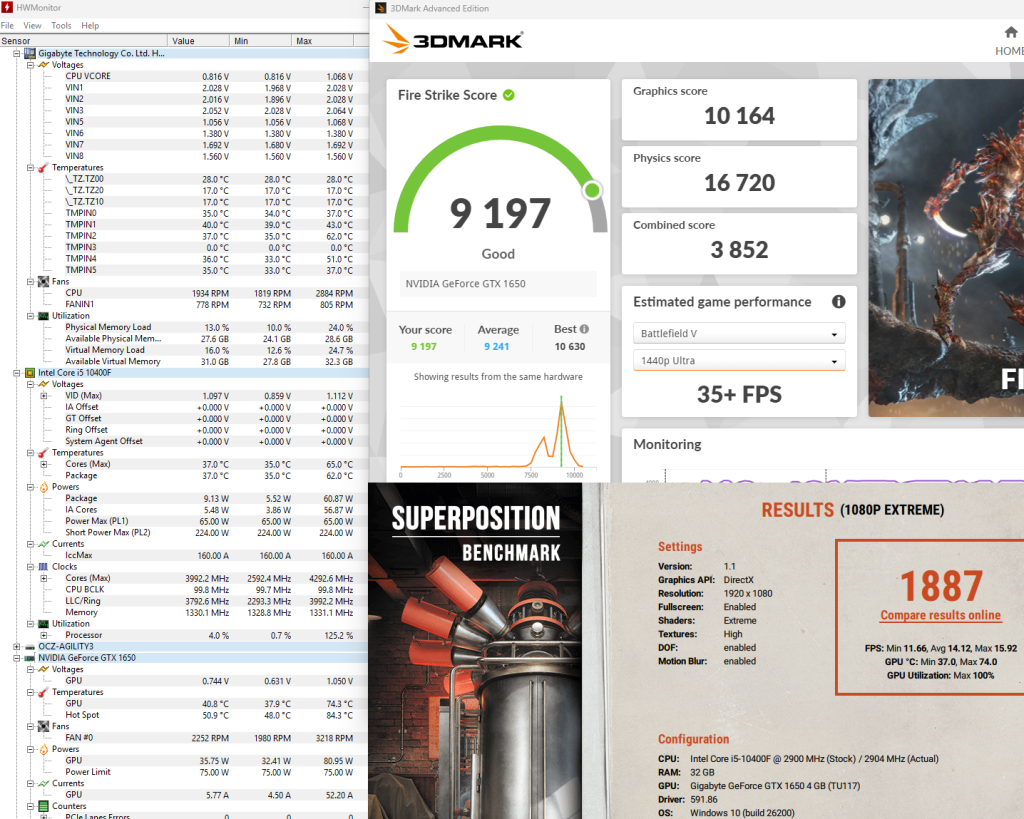Click the Compare results online link

click(x=940, y=615)
